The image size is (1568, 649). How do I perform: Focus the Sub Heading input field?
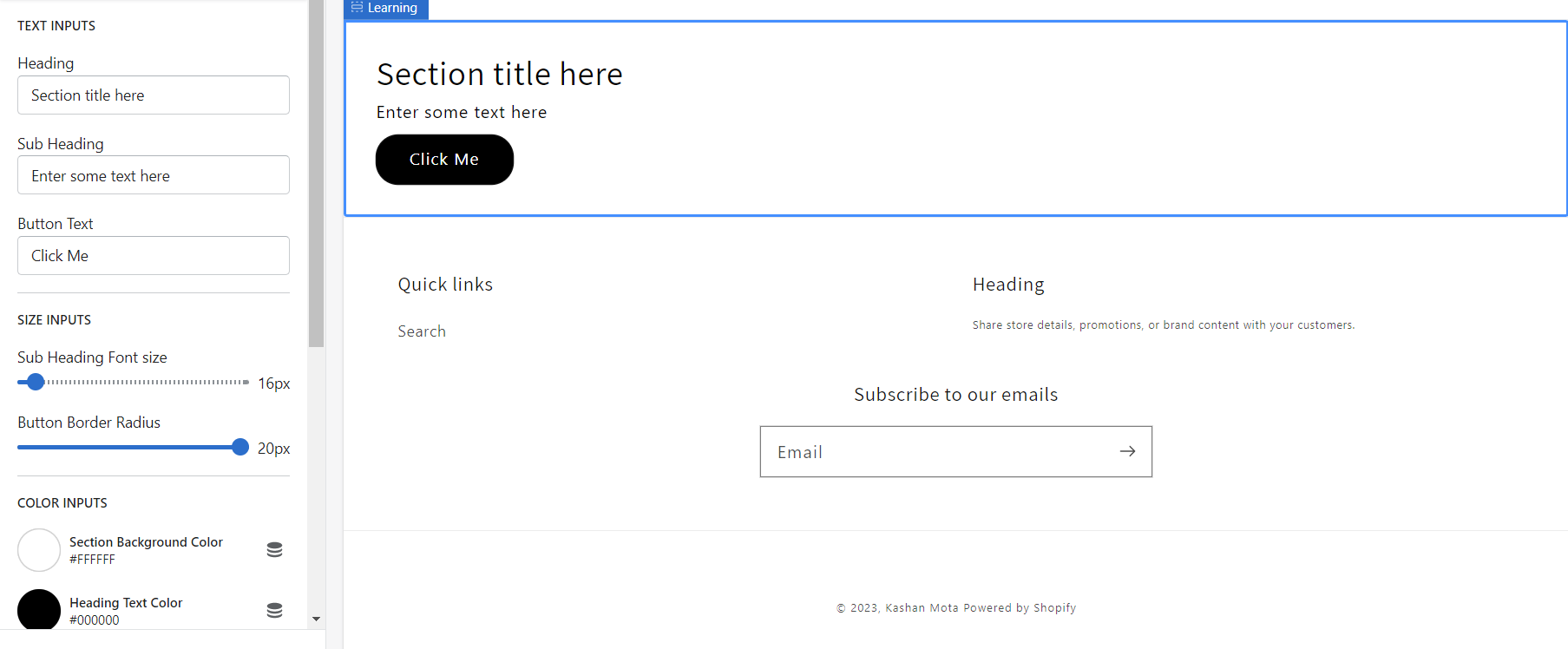pyautogui.click(x=153, y=174)
